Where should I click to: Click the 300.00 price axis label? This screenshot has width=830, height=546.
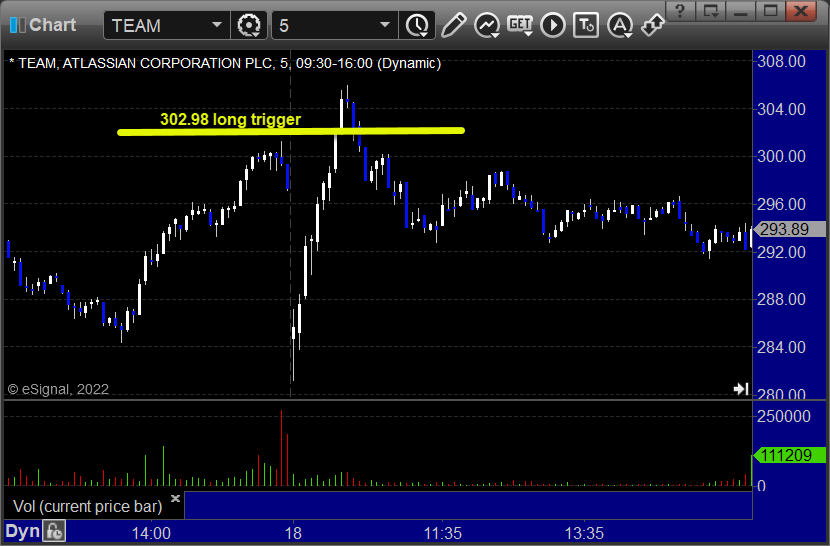click(x=782, y=157)
